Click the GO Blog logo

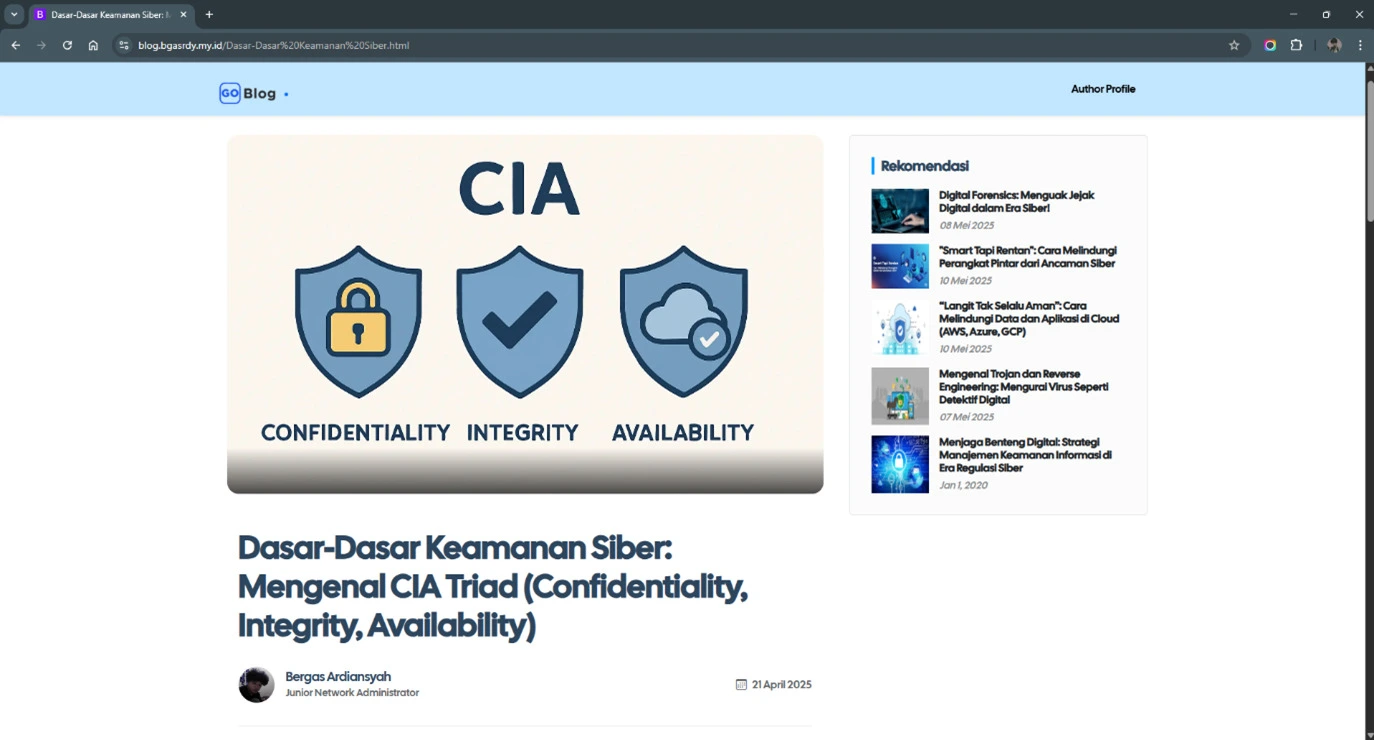(x=248, y=93)
